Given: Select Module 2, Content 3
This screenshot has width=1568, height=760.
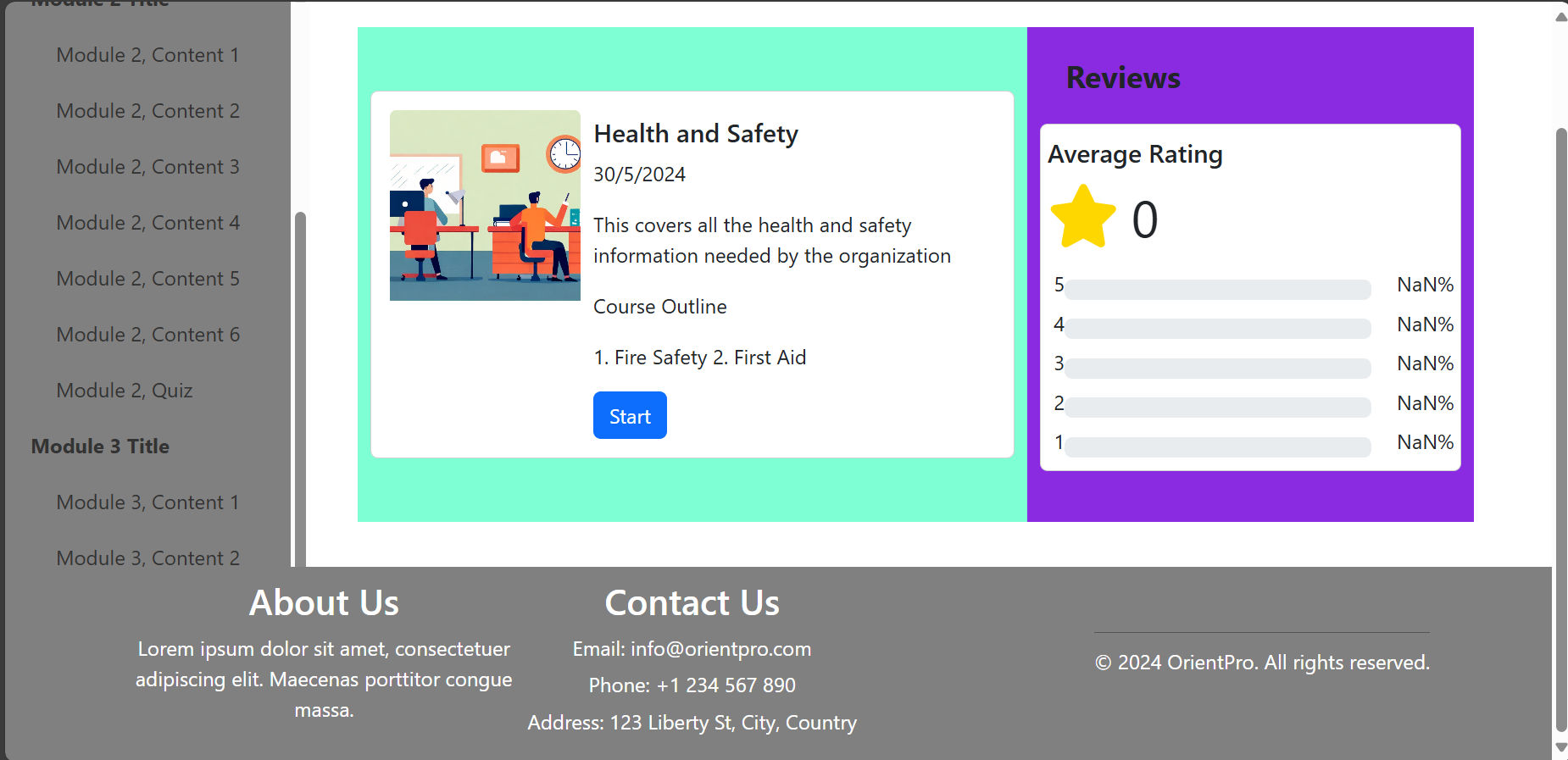Looking at the screenshot, I should click(148, 167).
